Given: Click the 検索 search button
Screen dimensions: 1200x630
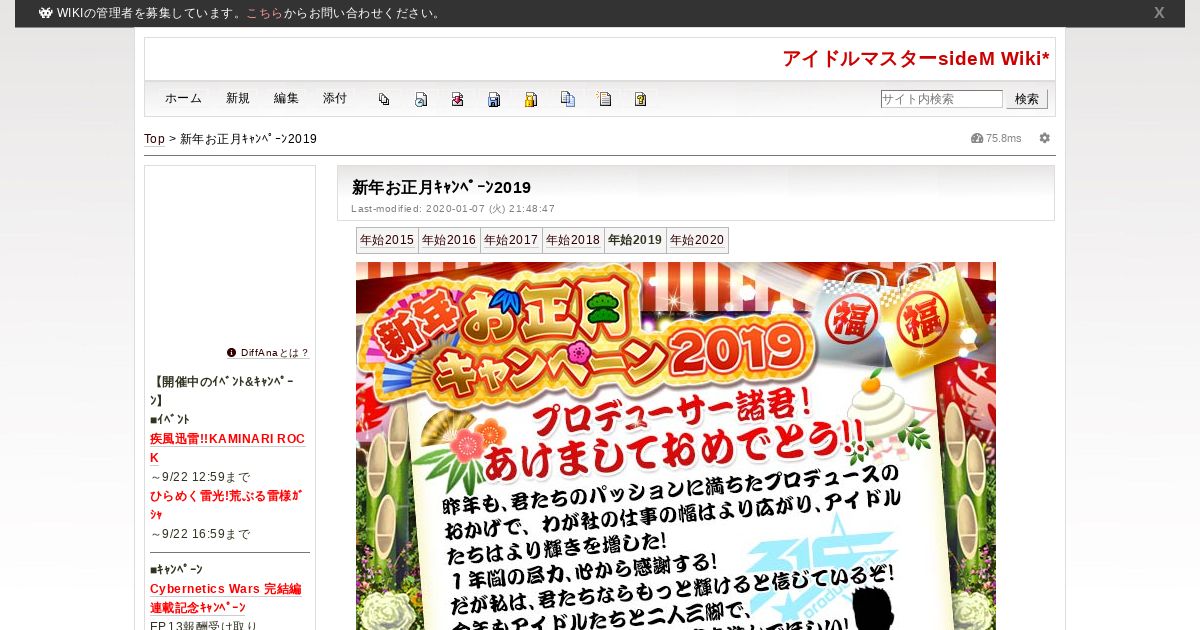Looking at the screenshot, I should [1027, 99].
